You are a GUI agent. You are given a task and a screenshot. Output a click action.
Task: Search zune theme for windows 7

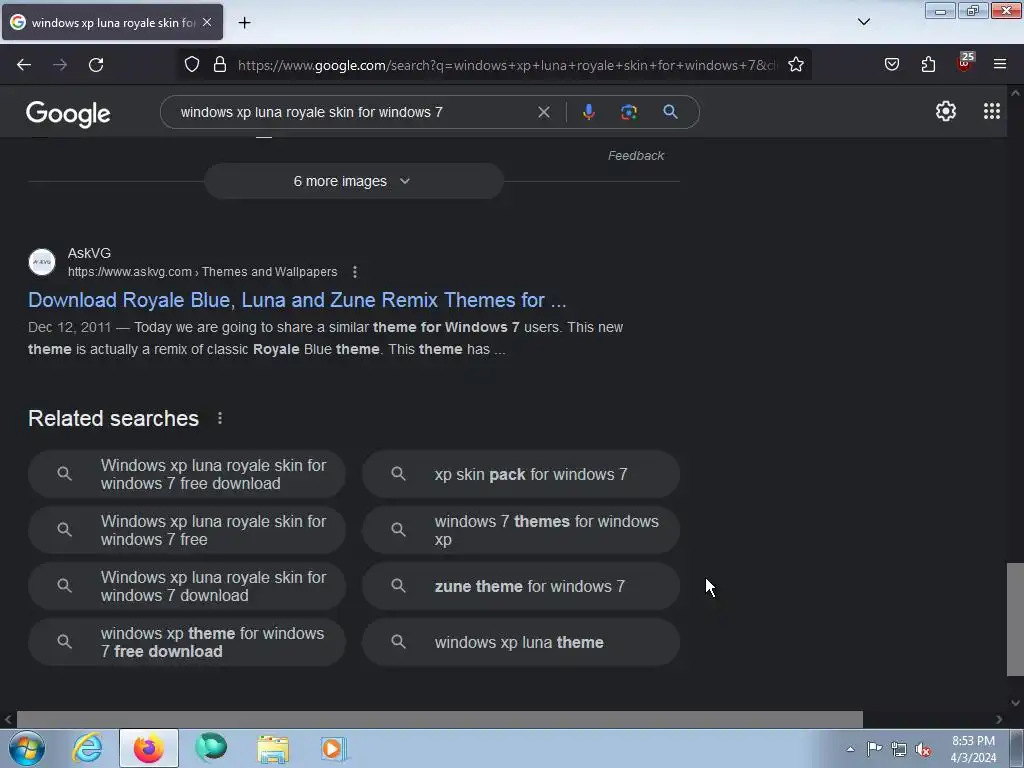pyautogui.click(x=520, y=586)
